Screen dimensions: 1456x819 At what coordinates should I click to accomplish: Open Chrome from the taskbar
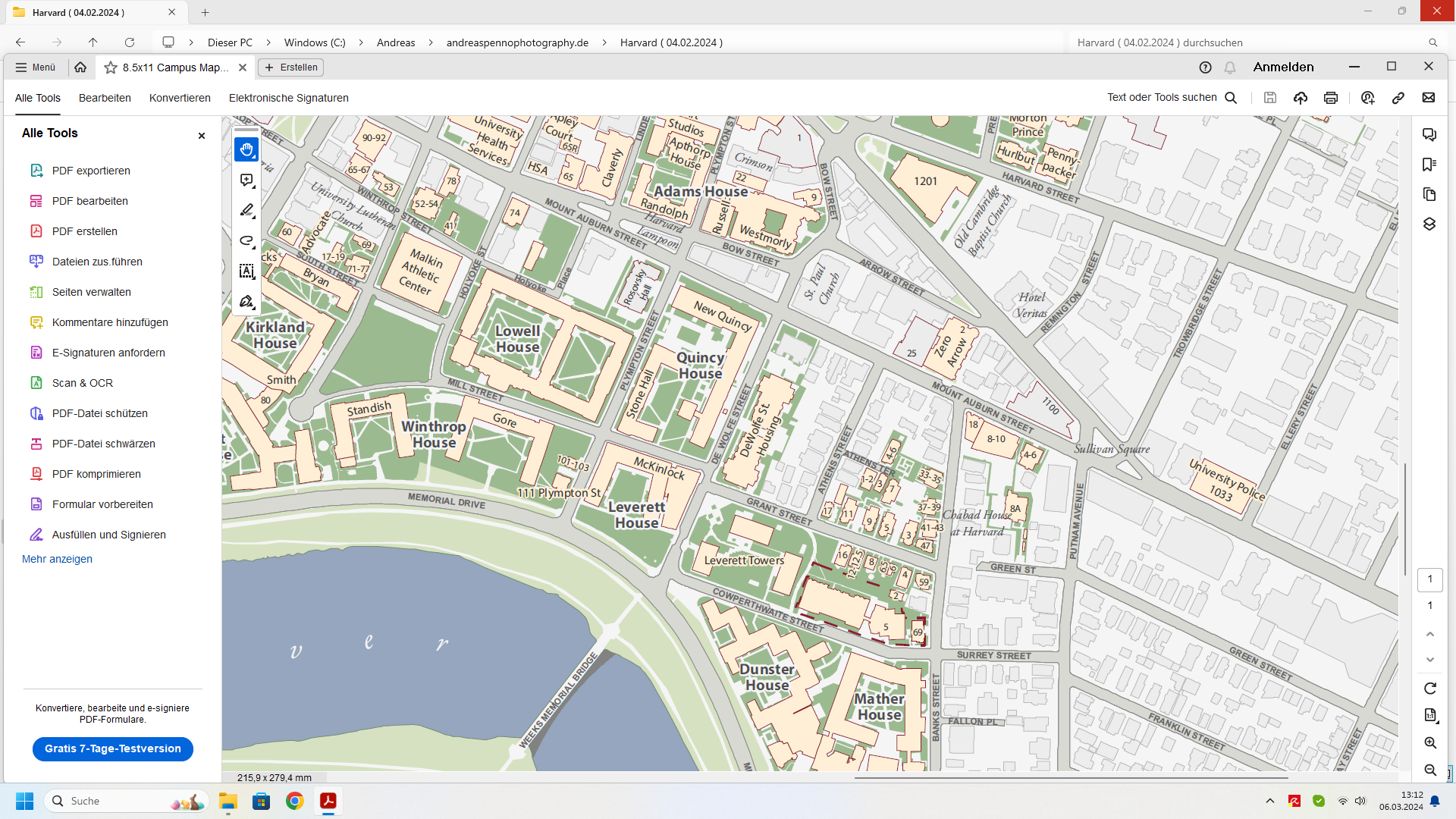click(295, 801)
